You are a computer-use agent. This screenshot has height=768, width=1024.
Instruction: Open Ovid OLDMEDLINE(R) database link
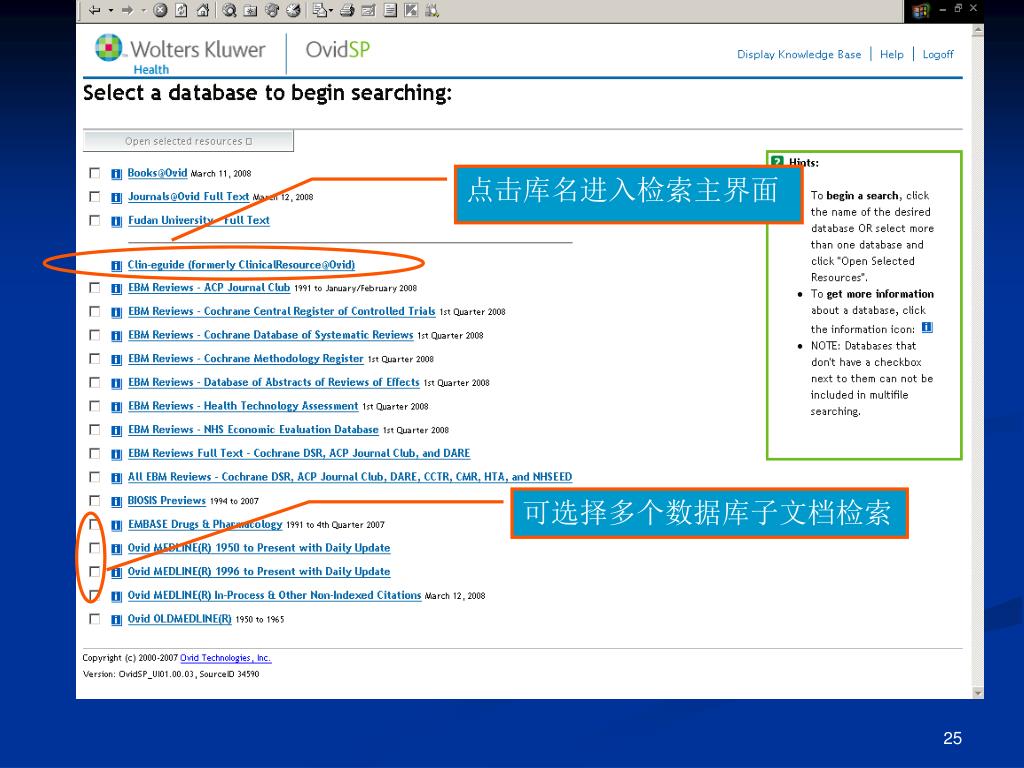tap(180, 619)
